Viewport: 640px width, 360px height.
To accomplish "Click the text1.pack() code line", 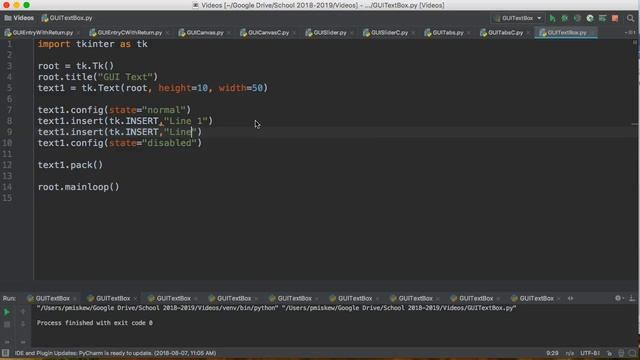I will [70, 165].
